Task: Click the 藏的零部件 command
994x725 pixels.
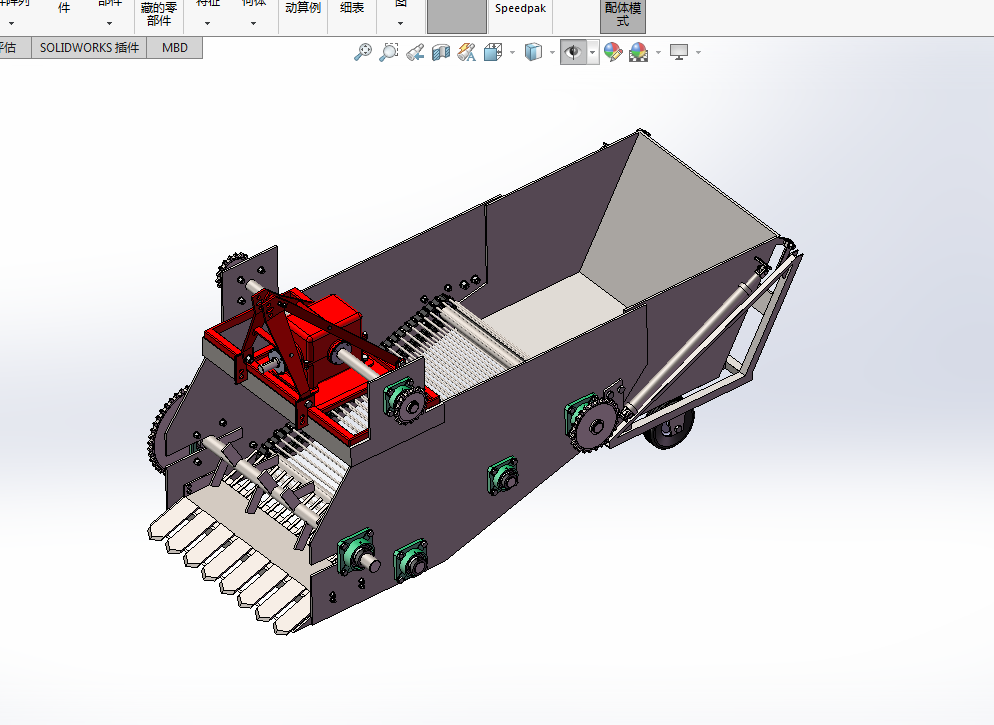Action: pos(159,14)
